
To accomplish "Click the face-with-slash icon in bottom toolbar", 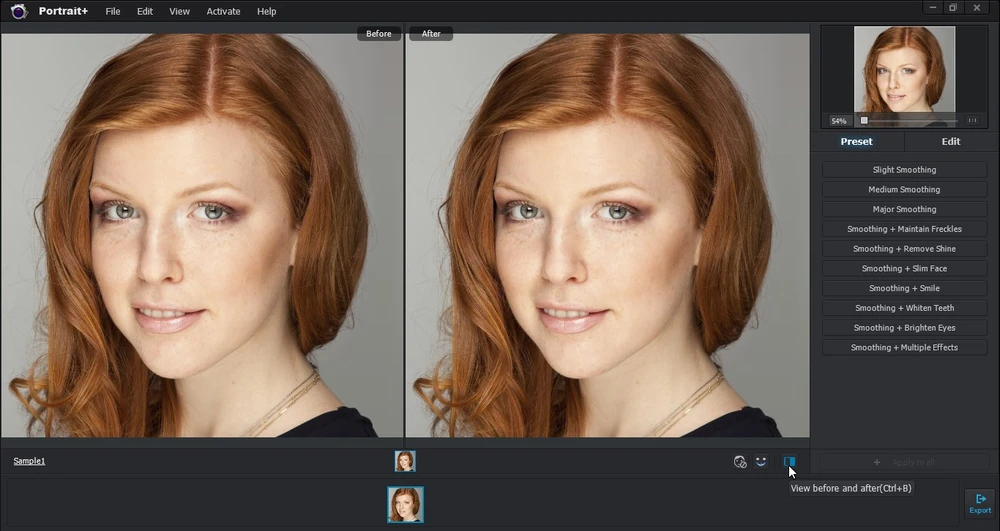I will coord(739,461).
